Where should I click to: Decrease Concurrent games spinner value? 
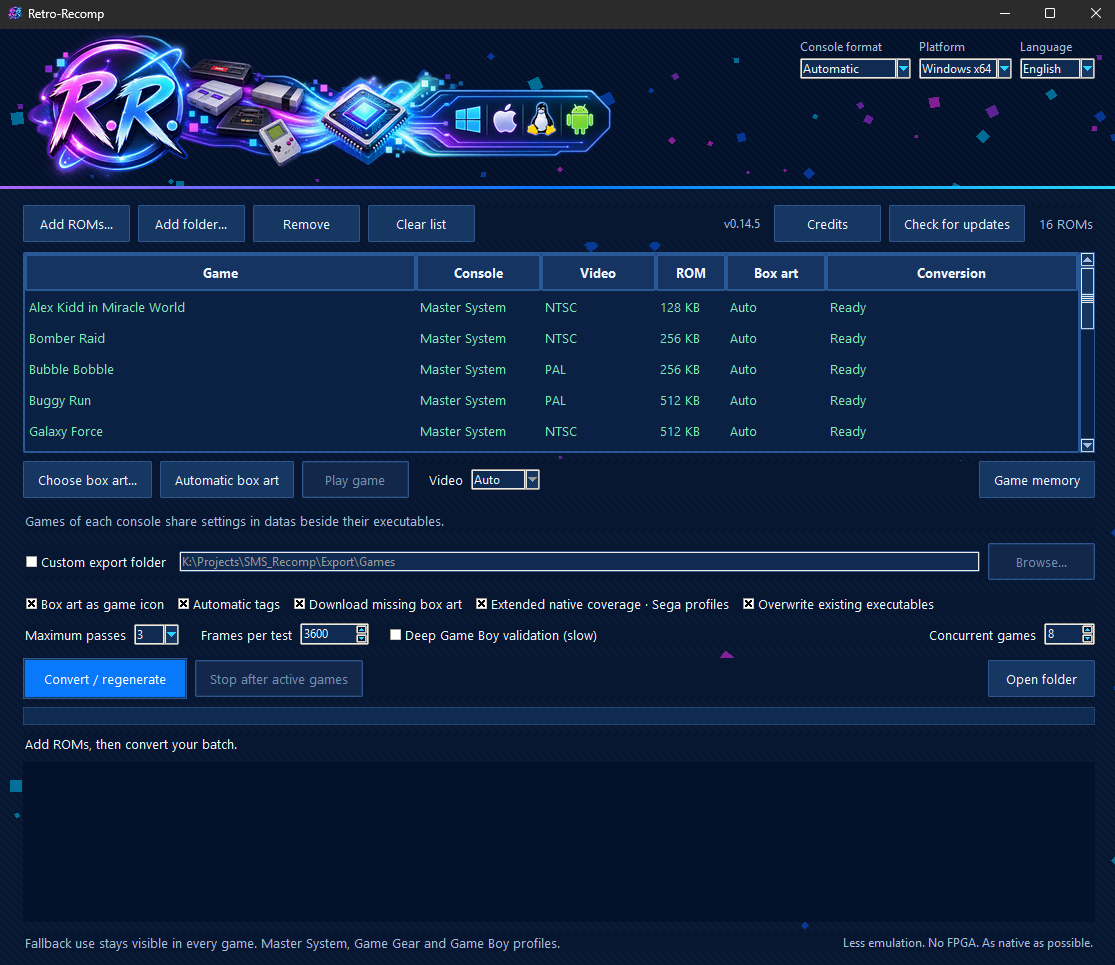click(x=1087, y=639)
